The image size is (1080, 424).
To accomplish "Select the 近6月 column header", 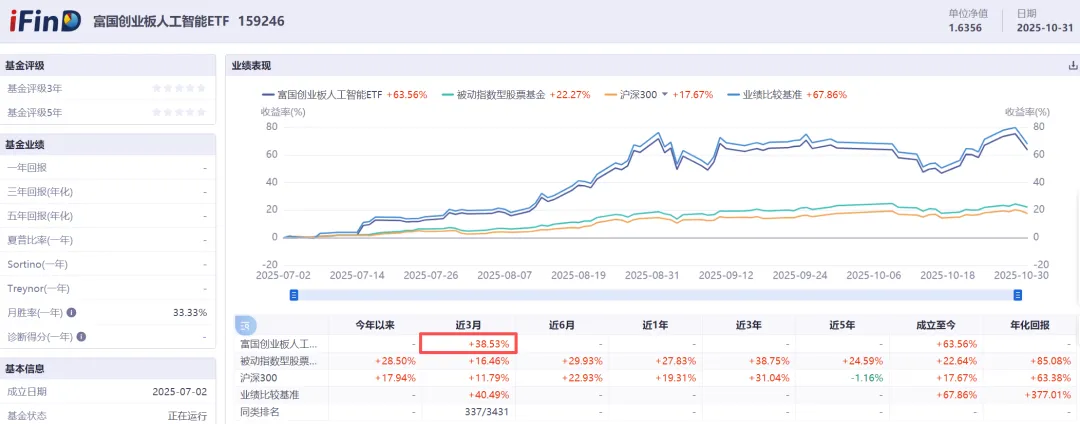I will 562,324.
